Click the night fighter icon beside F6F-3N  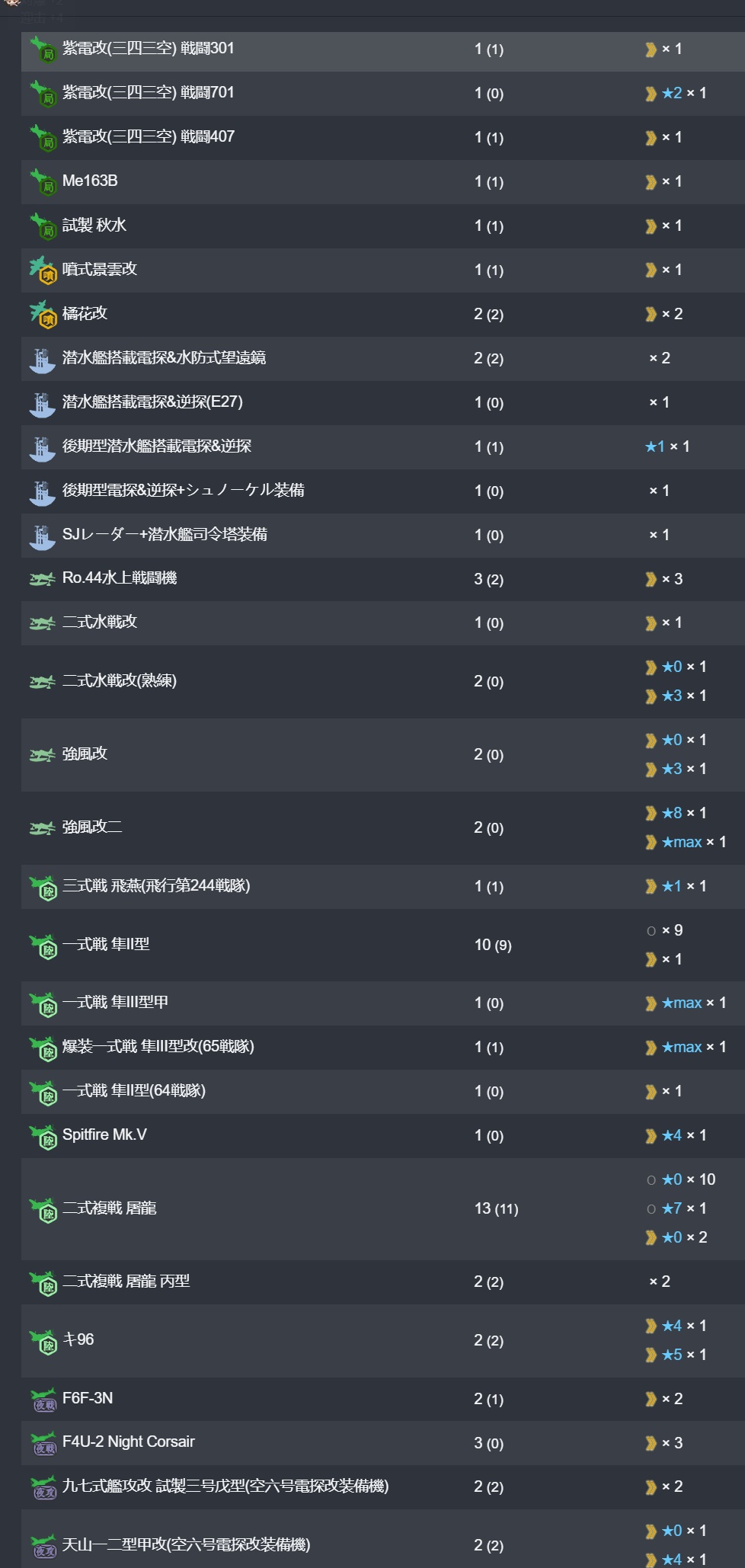pos(43,1399)
